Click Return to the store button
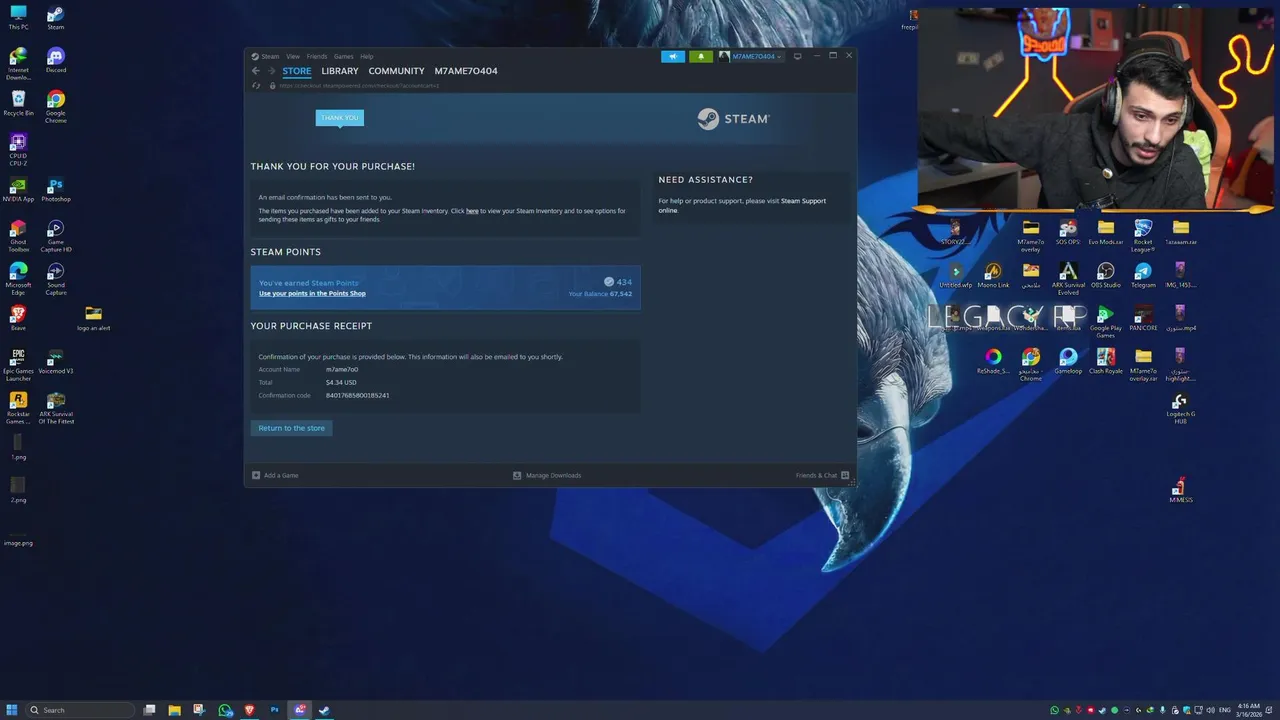This screenshot has height=720, width=1280. [x=292, y=428]
